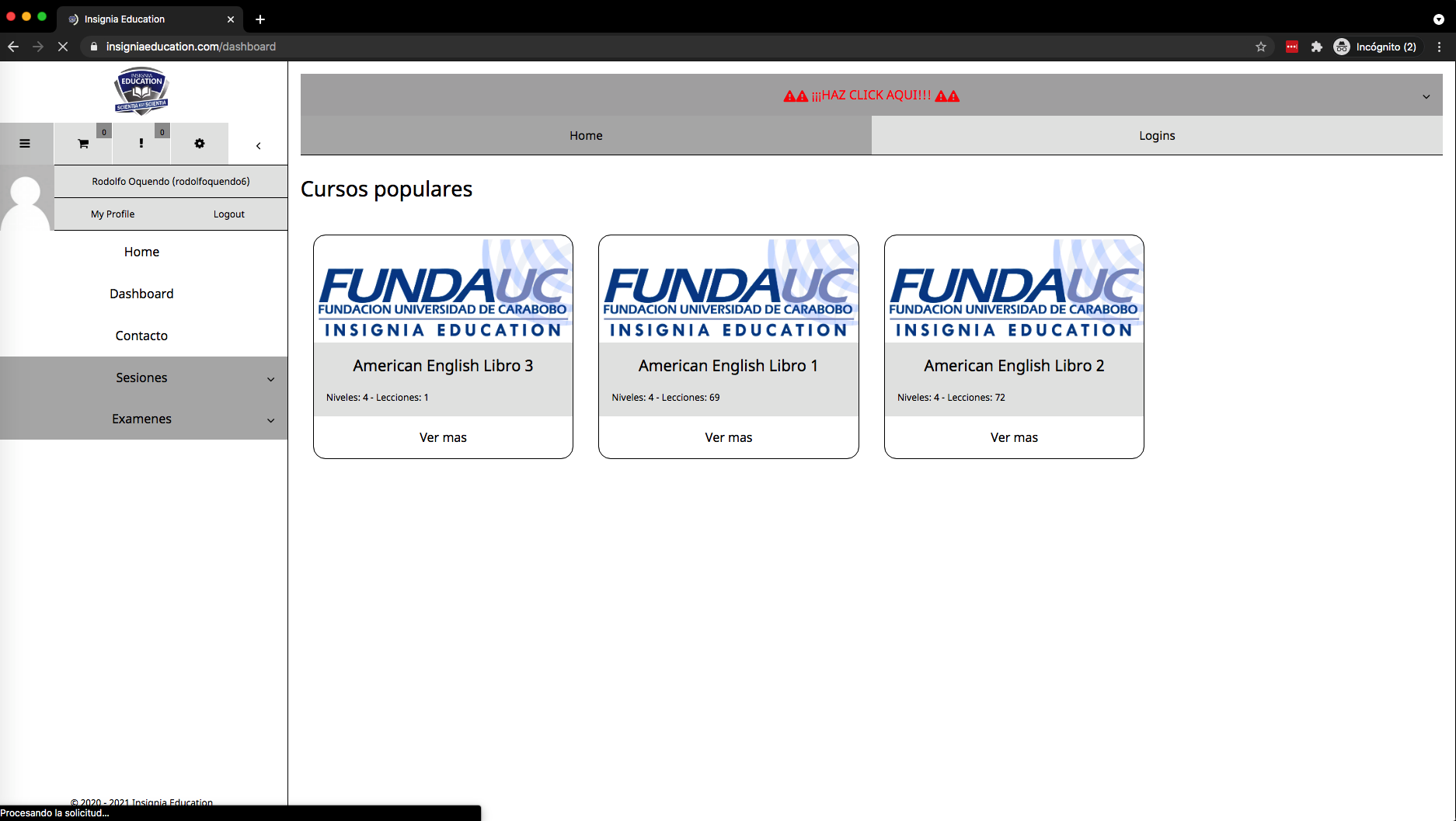The width and height of the screenshot is (1456, 821).
Task: Select the Home tab in main panel
Action: pos(586,136)
